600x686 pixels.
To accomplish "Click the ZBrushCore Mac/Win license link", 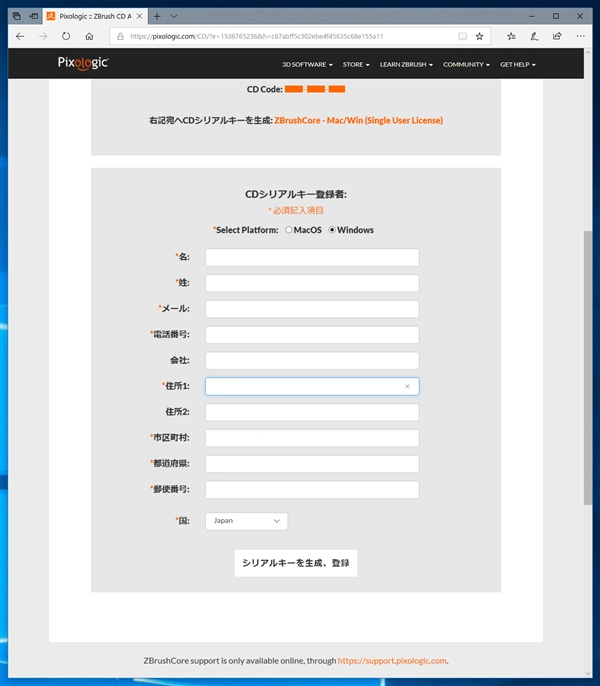I will pos(358,120).
